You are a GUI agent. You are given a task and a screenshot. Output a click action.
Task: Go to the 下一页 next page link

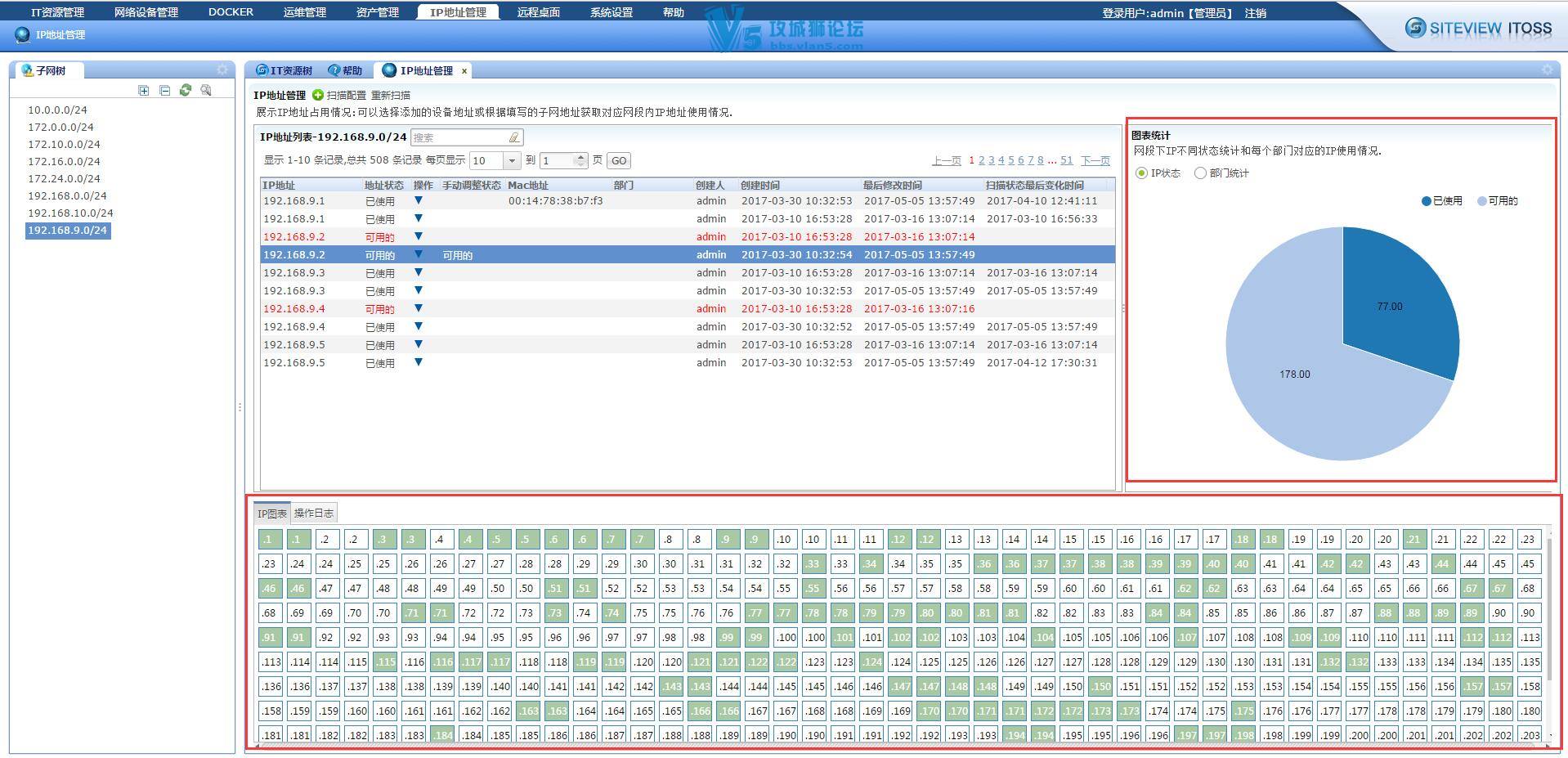[1095, 161]
